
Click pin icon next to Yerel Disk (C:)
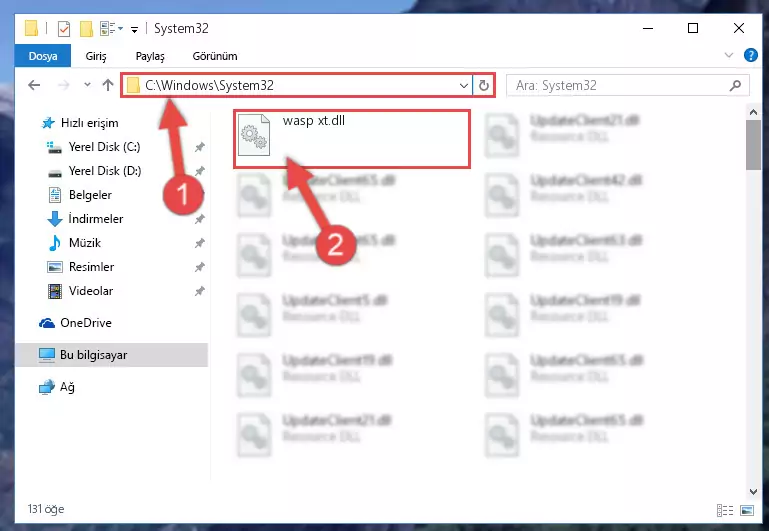pos(200,147)
